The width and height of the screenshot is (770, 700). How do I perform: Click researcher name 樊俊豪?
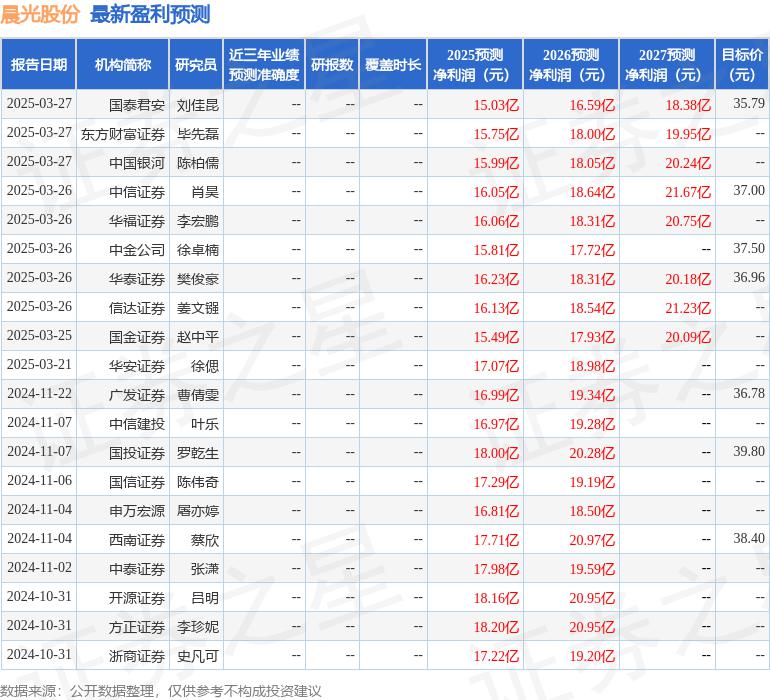click(x=197, y=279)
